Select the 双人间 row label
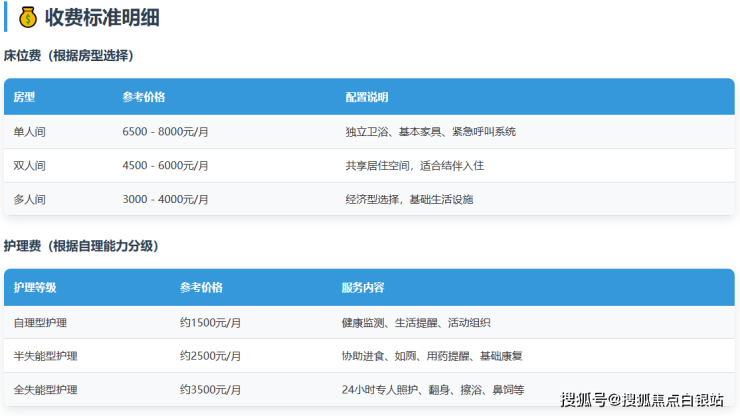740x416 pixels. pyautogui.click(x=29, y=166)
